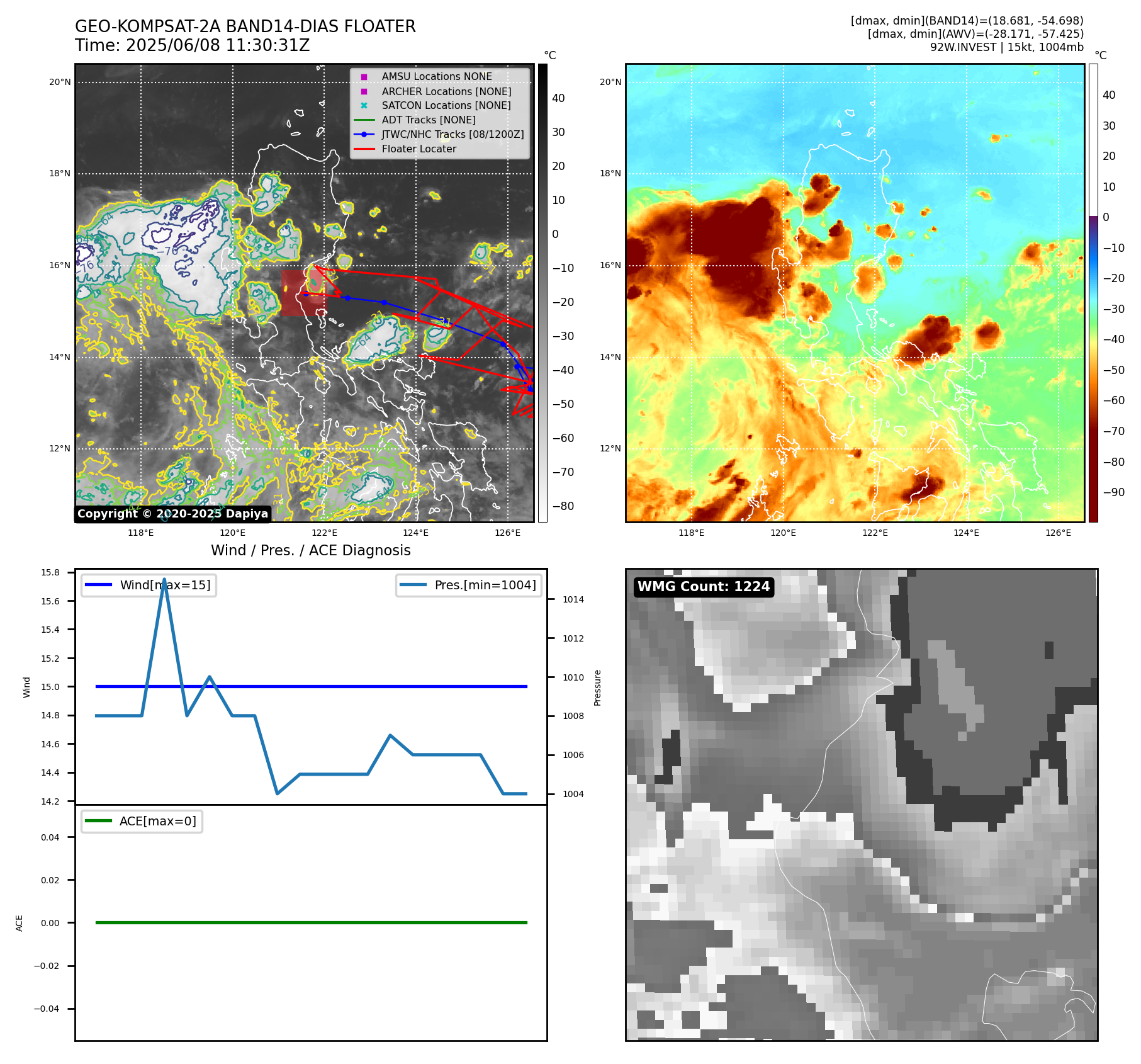Click the red floater box on IR map
The width and height of the screenshot is (1141, 1064).
tap(303, 293)
